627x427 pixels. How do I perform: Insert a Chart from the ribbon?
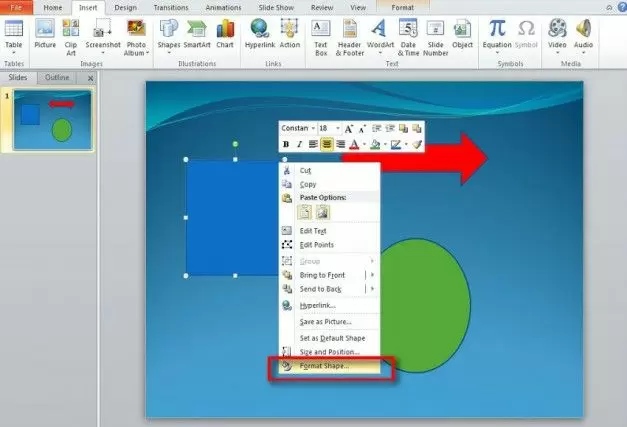click(226, 32)
